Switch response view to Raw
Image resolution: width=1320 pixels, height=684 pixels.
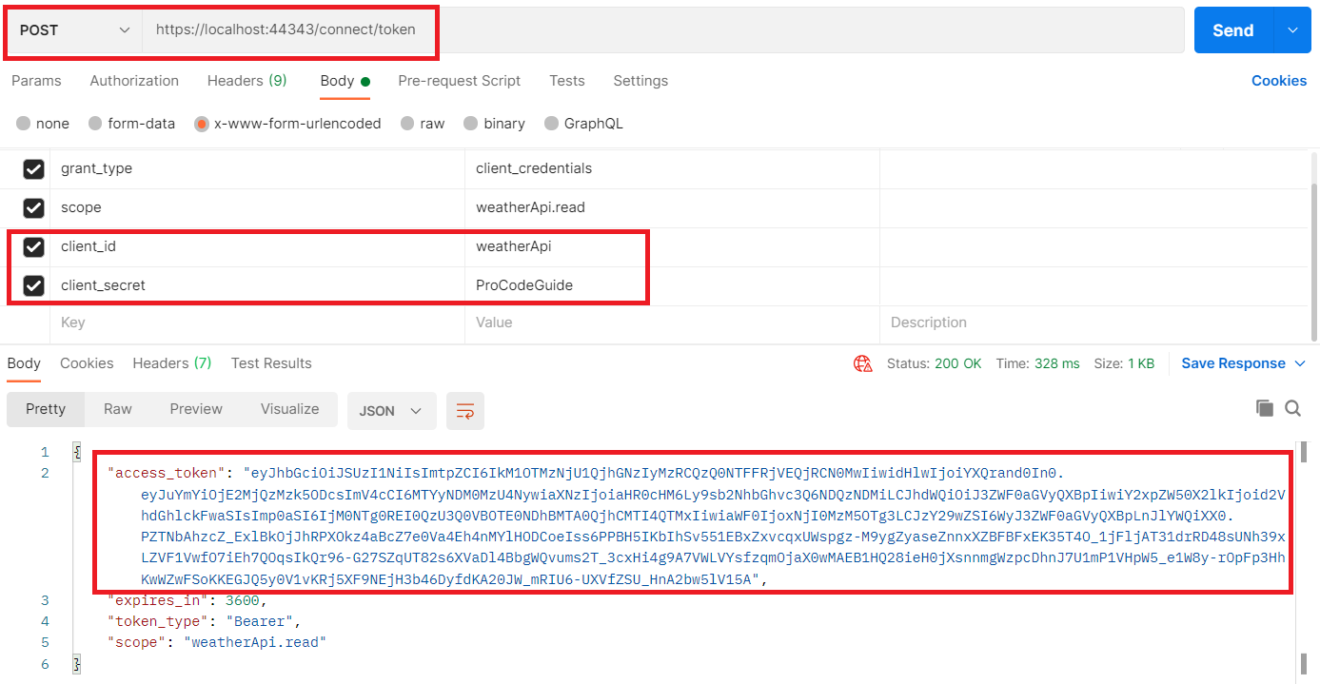(118, 409)
